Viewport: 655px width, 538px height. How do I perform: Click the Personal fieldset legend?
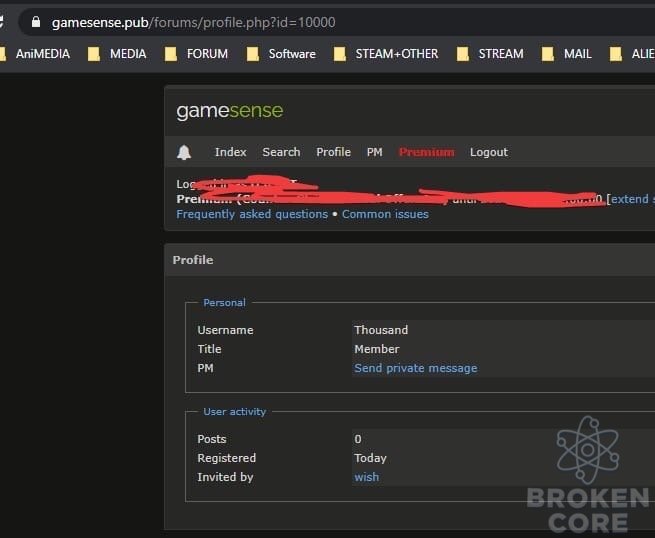[224, 303]
